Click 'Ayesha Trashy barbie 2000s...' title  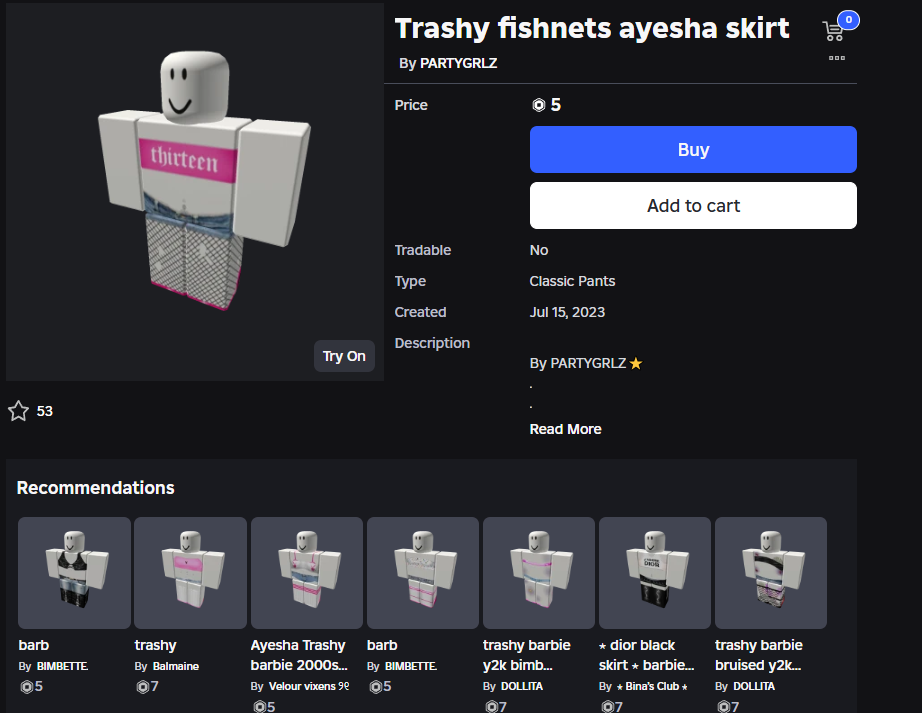299,655
